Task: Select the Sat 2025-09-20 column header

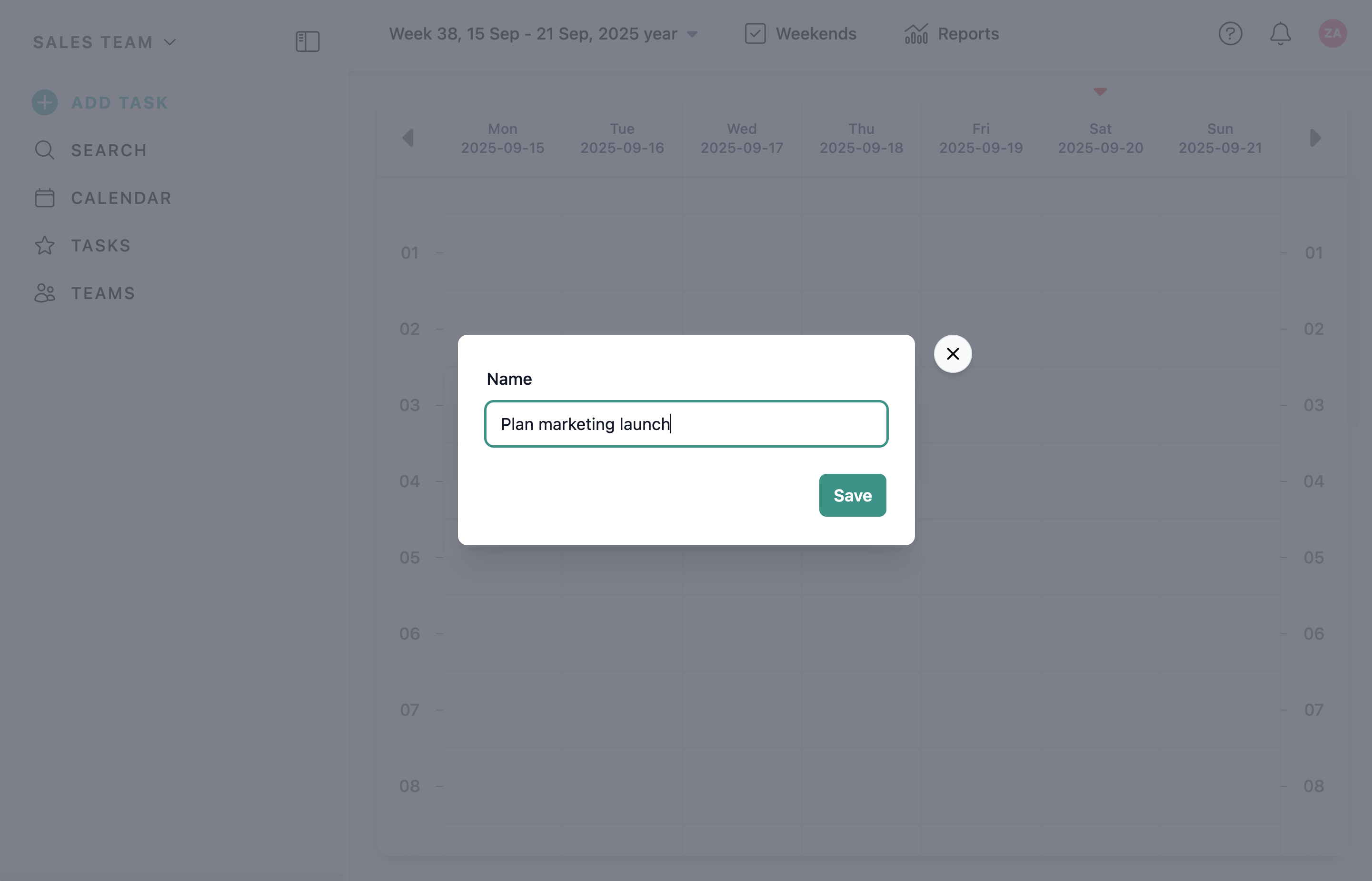Action: pos(1100,139)
